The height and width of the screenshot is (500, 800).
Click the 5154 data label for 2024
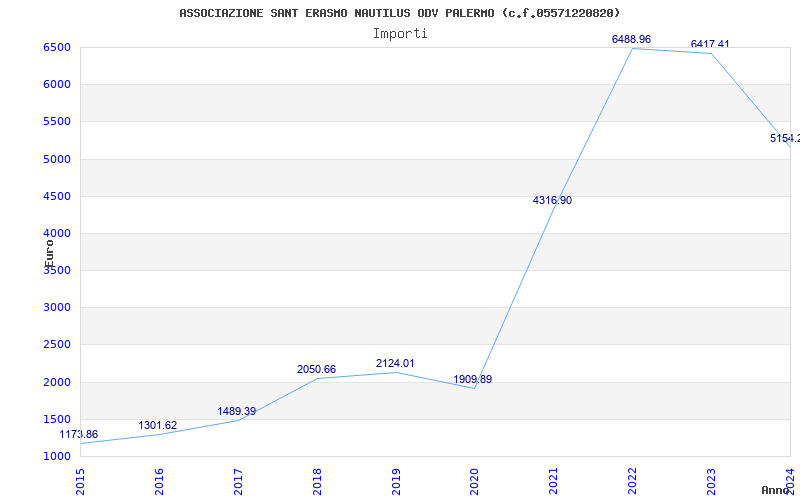785,138
